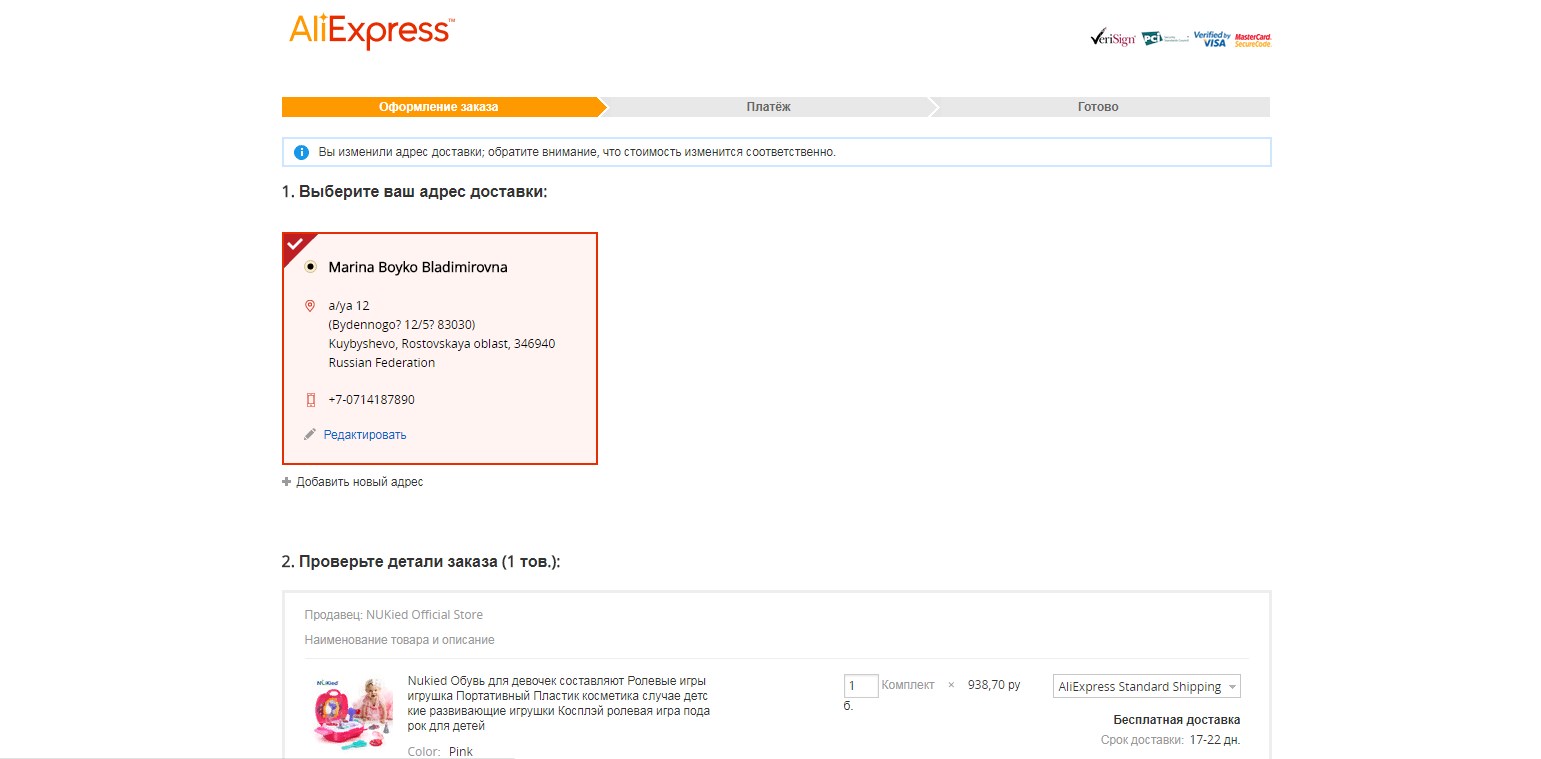Image resolution: width=1541 pixels, height=759 pixels.
Task: Click the blue info icon in notification
Action: point(301,153)
